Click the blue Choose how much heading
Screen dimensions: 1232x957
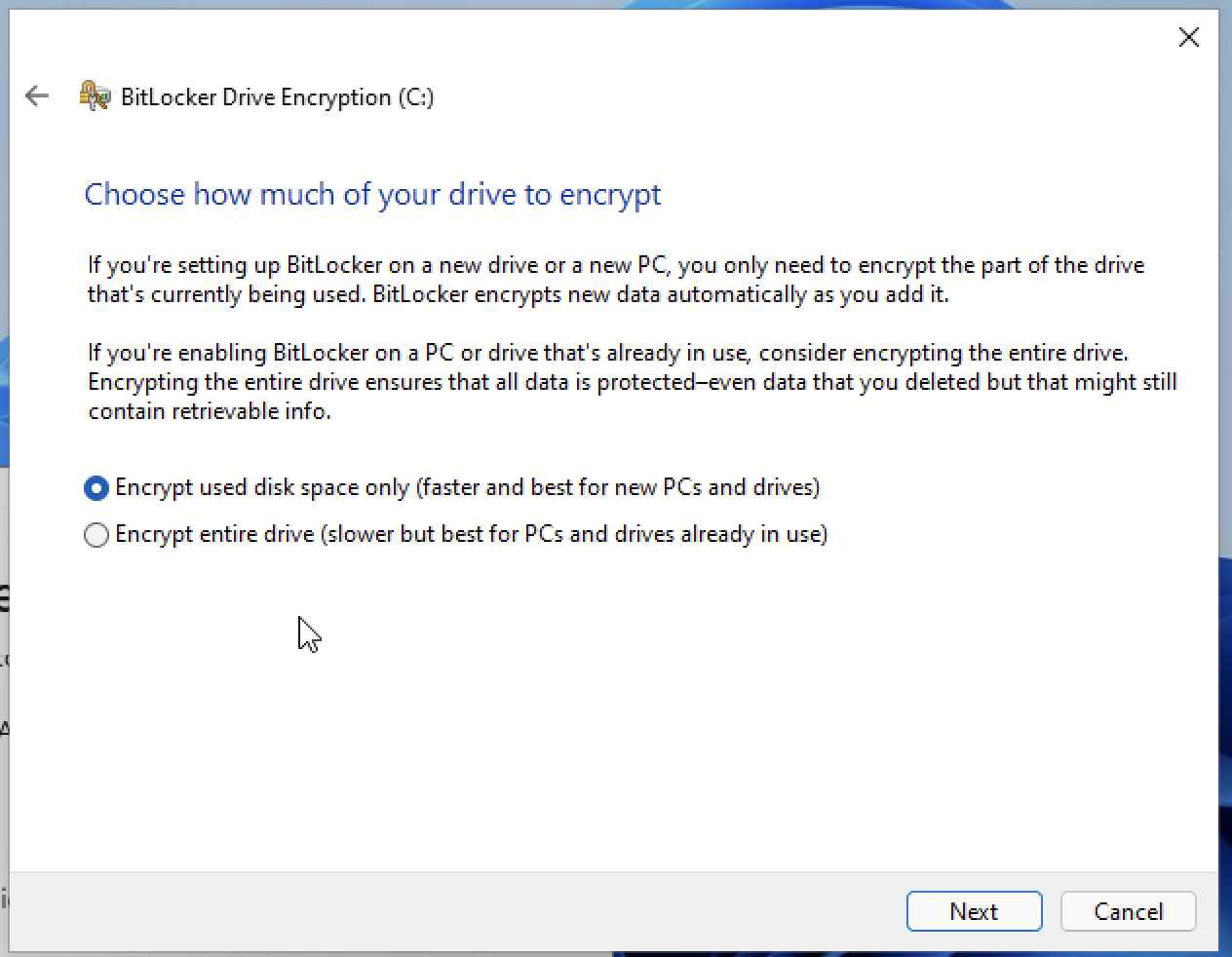(x=372, y=194)
